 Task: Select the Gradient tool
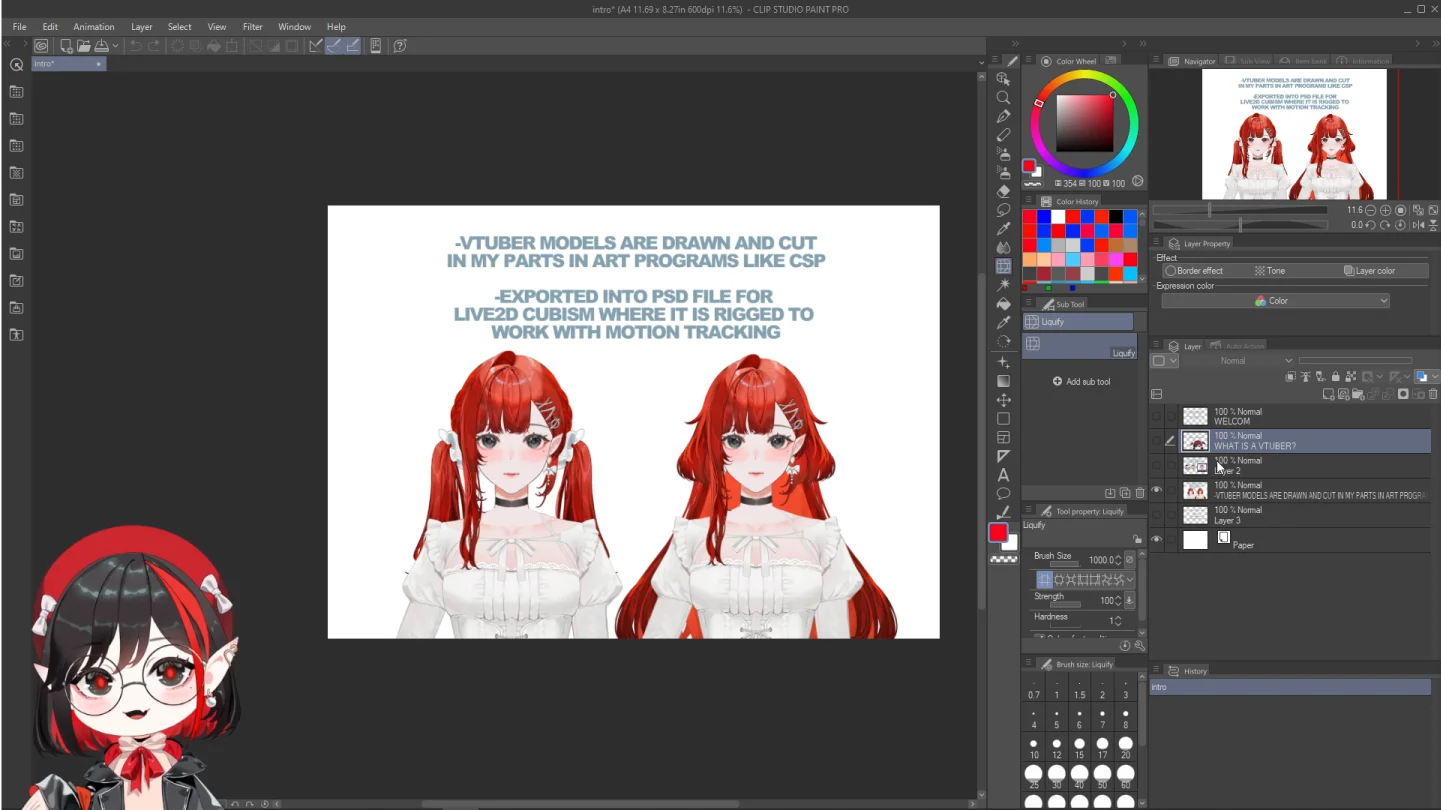1003,381
